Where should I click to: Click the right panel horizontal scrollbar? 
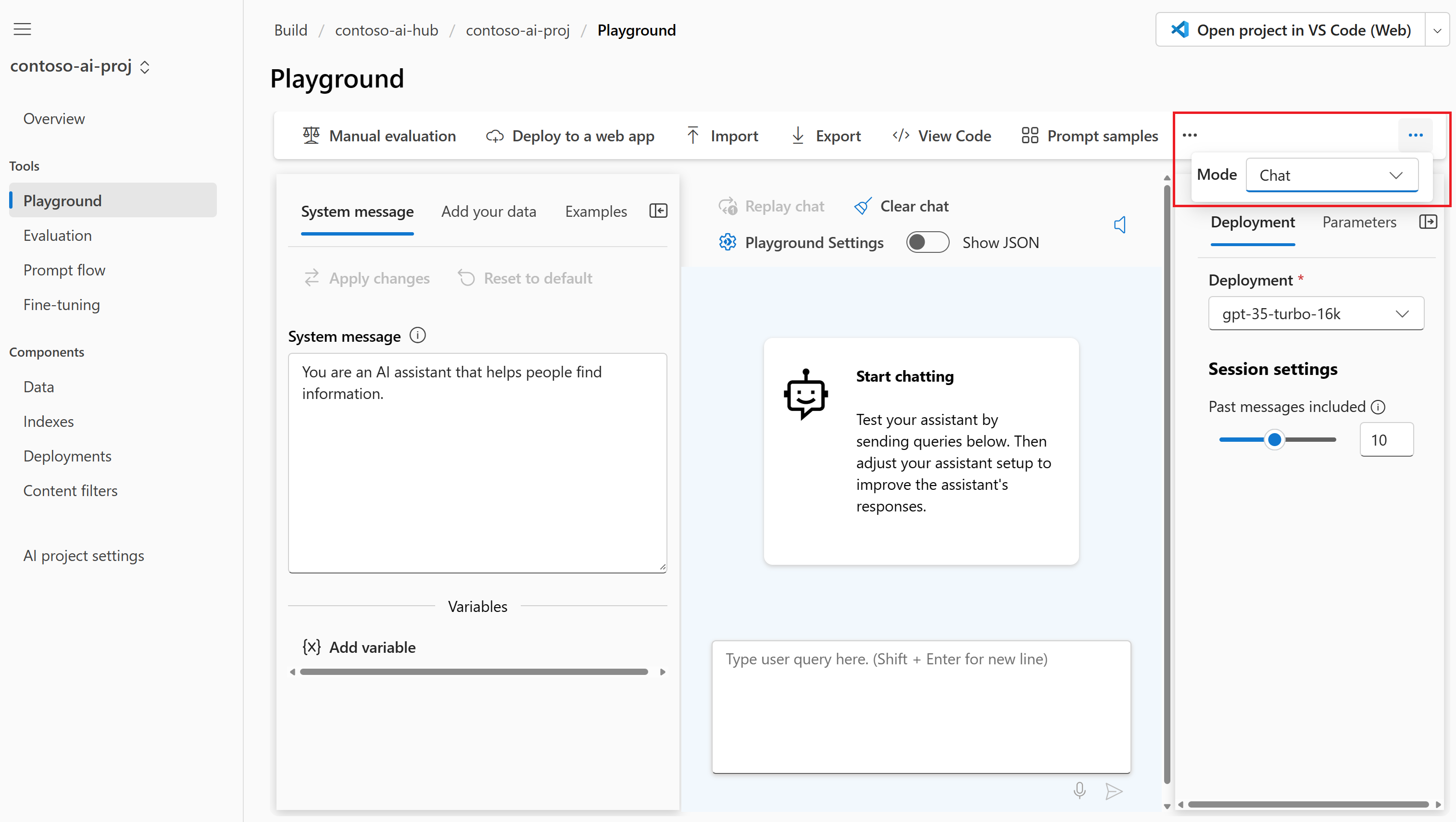(1308, 805)
